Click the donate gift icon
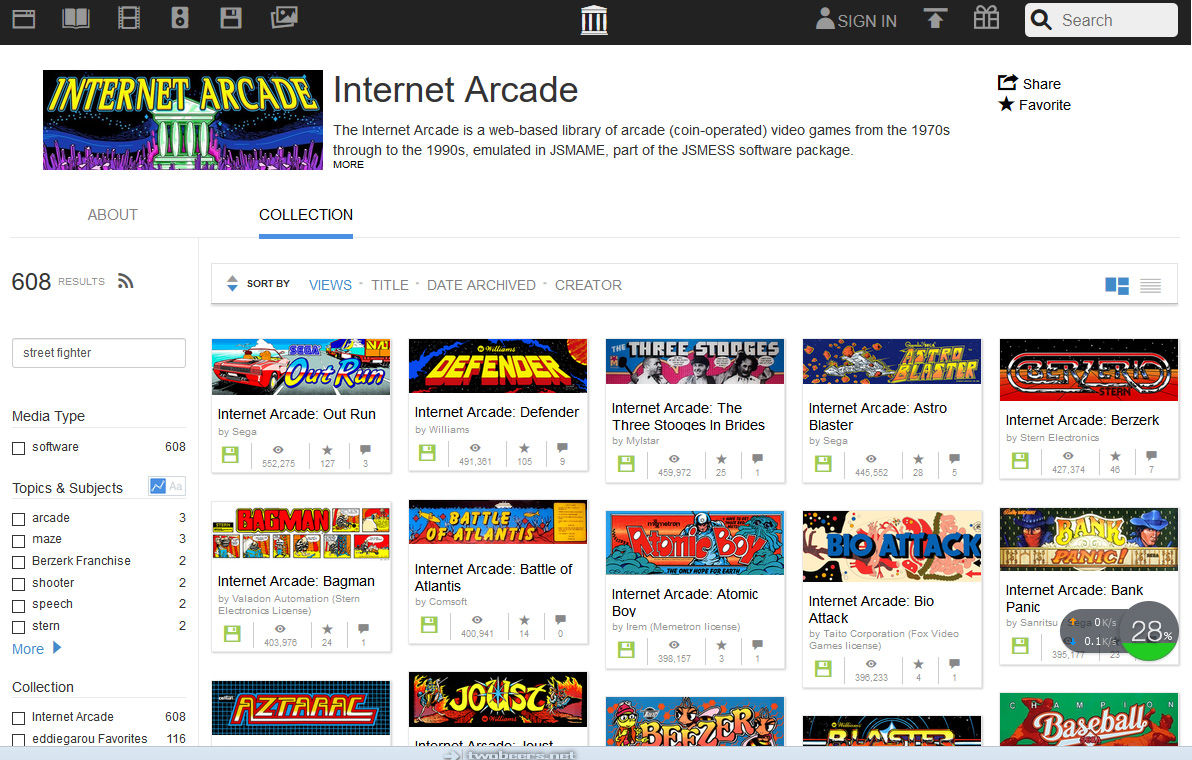Screen dimensions: 1192x760 pos(986,17)
